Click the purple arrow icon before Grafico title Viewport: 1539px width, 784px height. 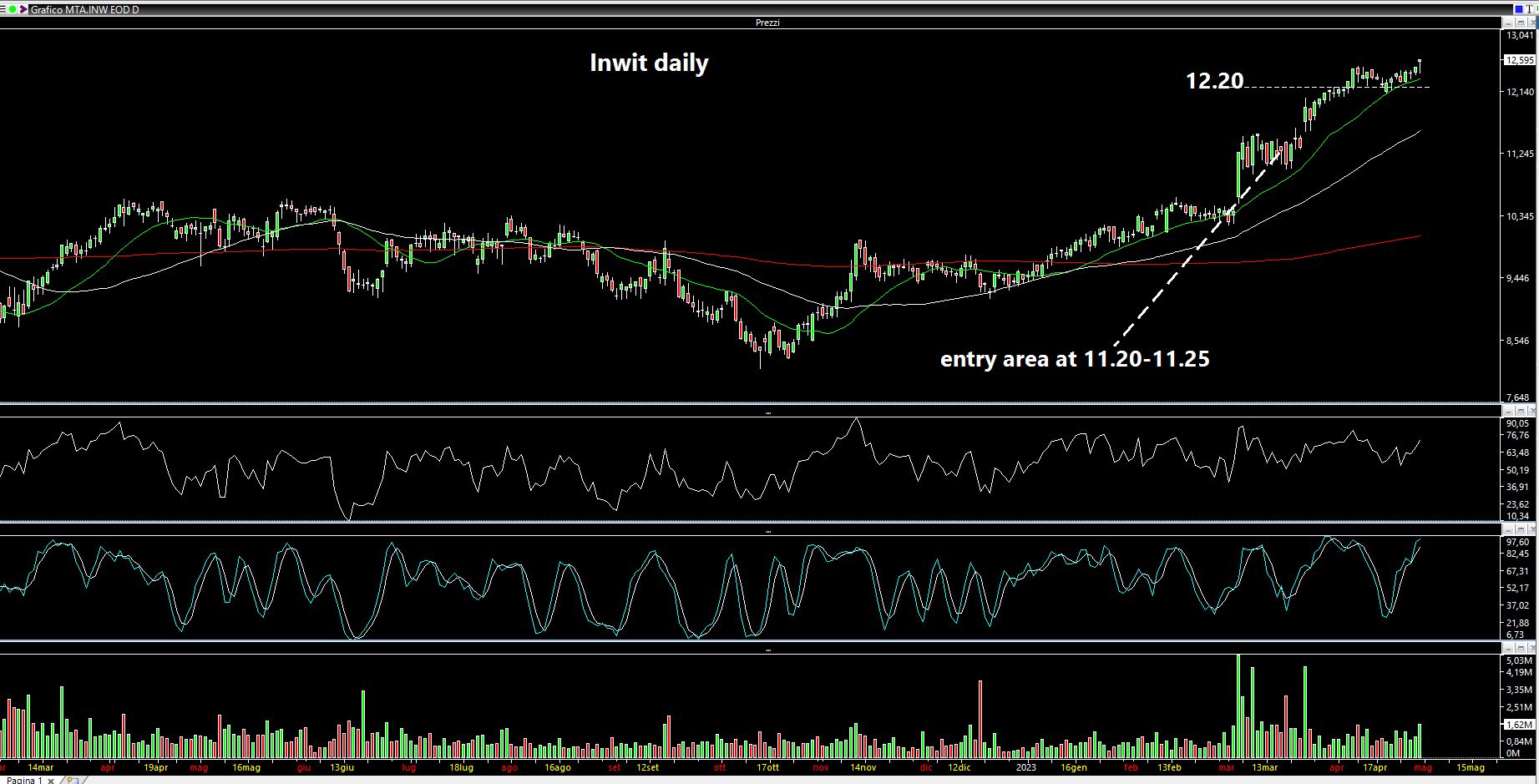[23, 9]
